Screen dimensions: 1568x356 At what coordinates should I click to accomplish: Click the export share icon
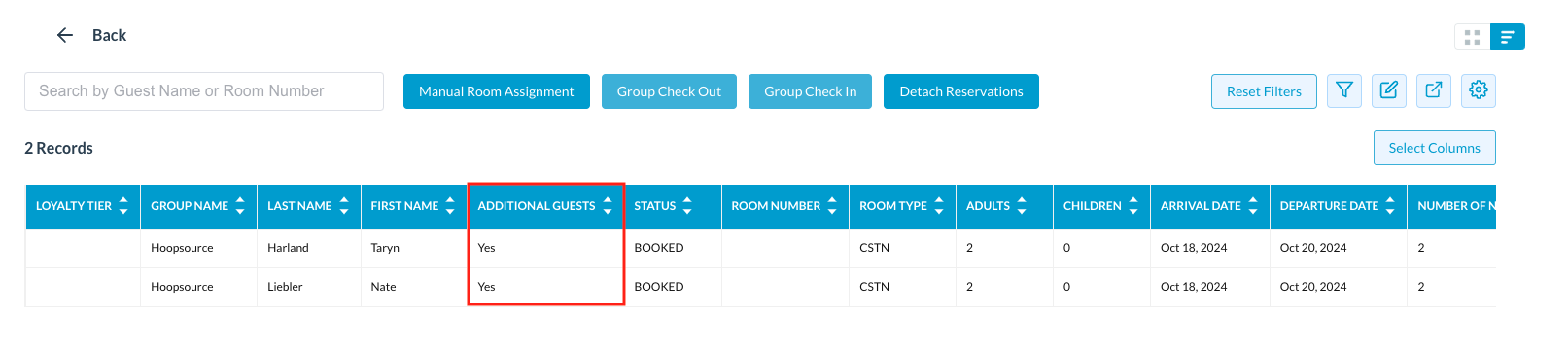(x=1434, y=90)
